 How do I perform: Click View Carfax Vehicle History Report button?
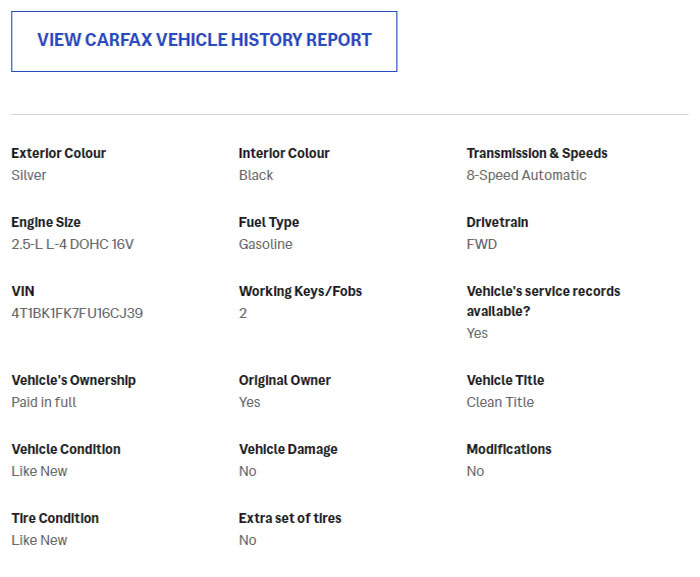204,41
